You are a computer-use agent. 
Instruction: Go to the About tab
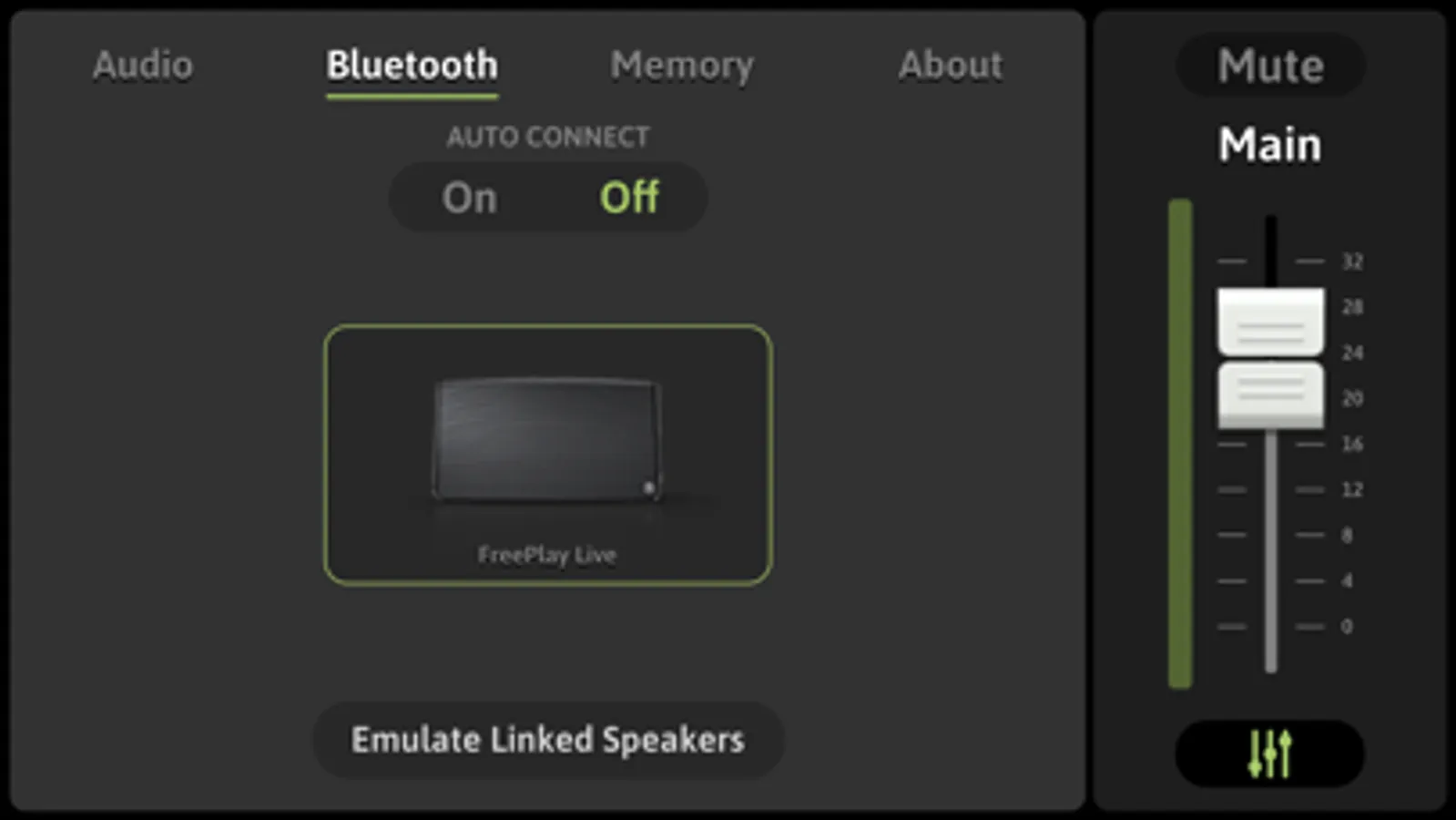pyautogui.click(x=951, y=66)
